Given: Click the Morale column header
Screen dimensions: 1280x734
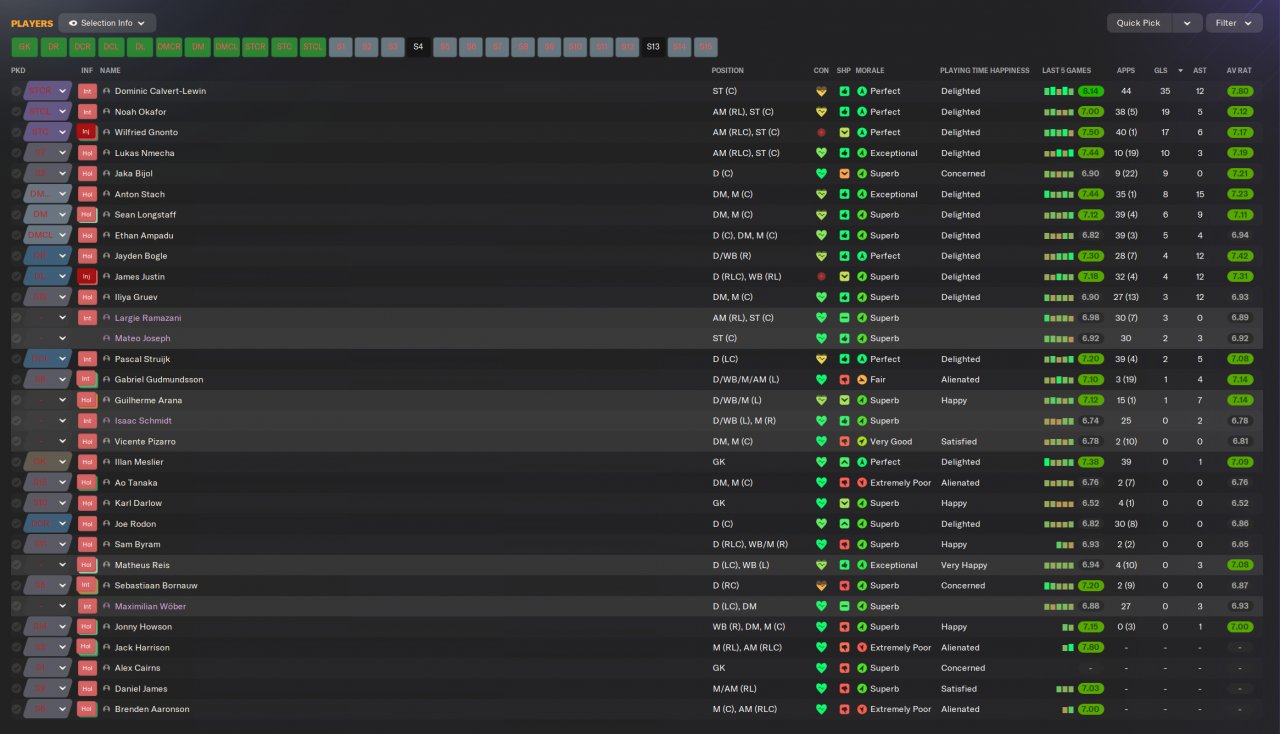Looking at the screenshot, I should click(870, 71).
